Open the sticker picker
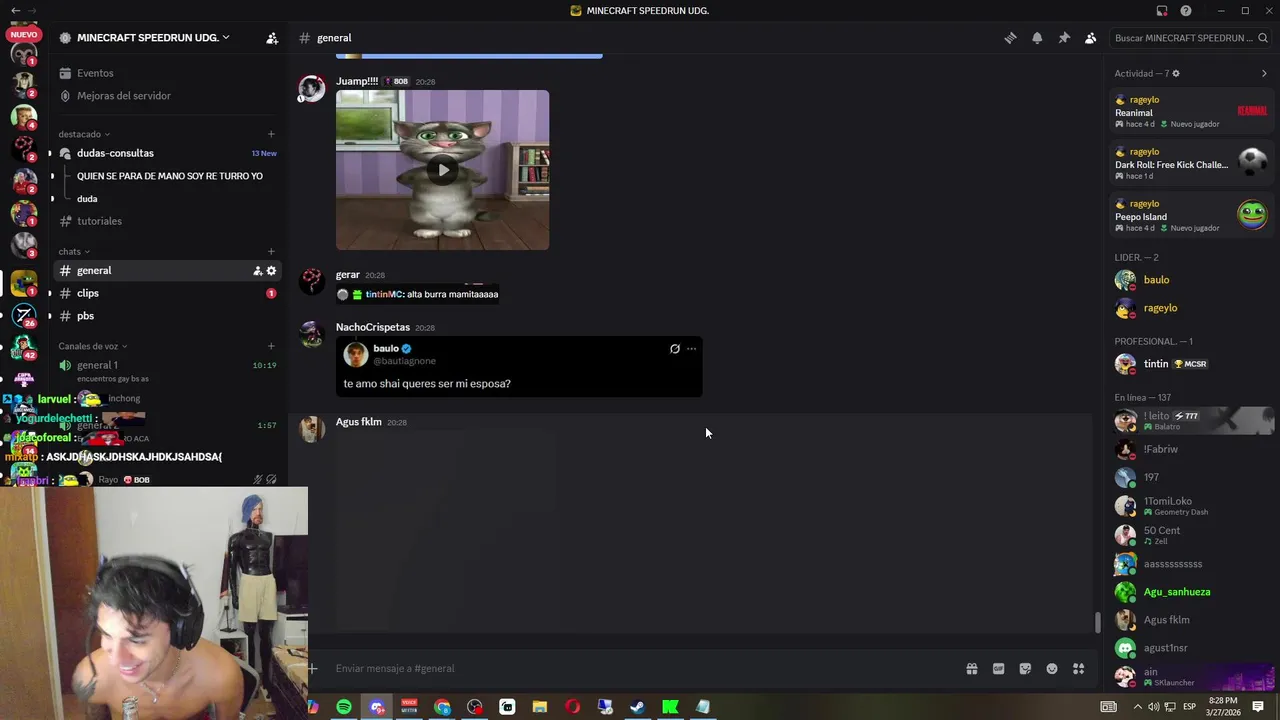 (x=1025, y=669)
